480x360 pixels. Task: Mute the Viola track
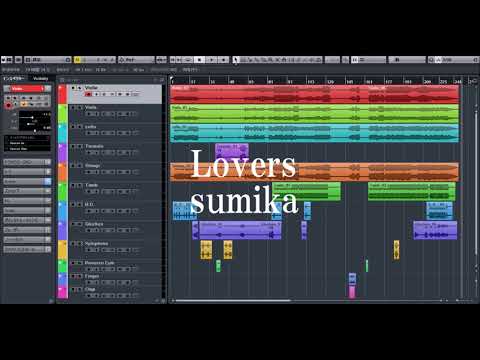(74, 108)
